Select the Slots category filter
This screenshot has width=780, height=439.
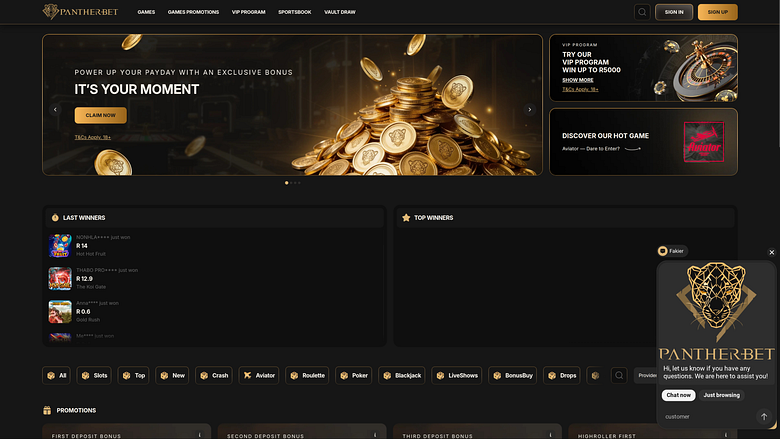click(94, 375)
